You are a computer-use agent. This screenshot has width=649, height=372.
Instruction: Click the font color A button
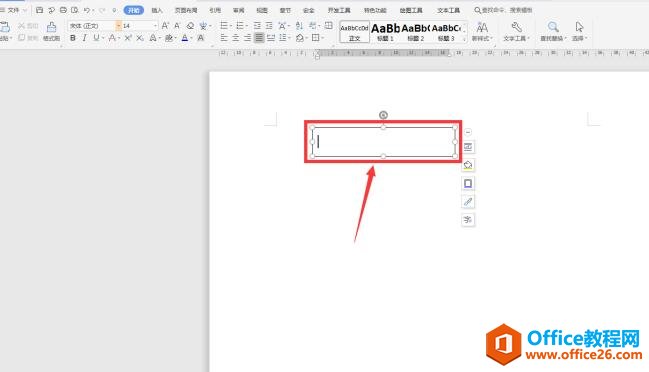(x=185, y=38)
